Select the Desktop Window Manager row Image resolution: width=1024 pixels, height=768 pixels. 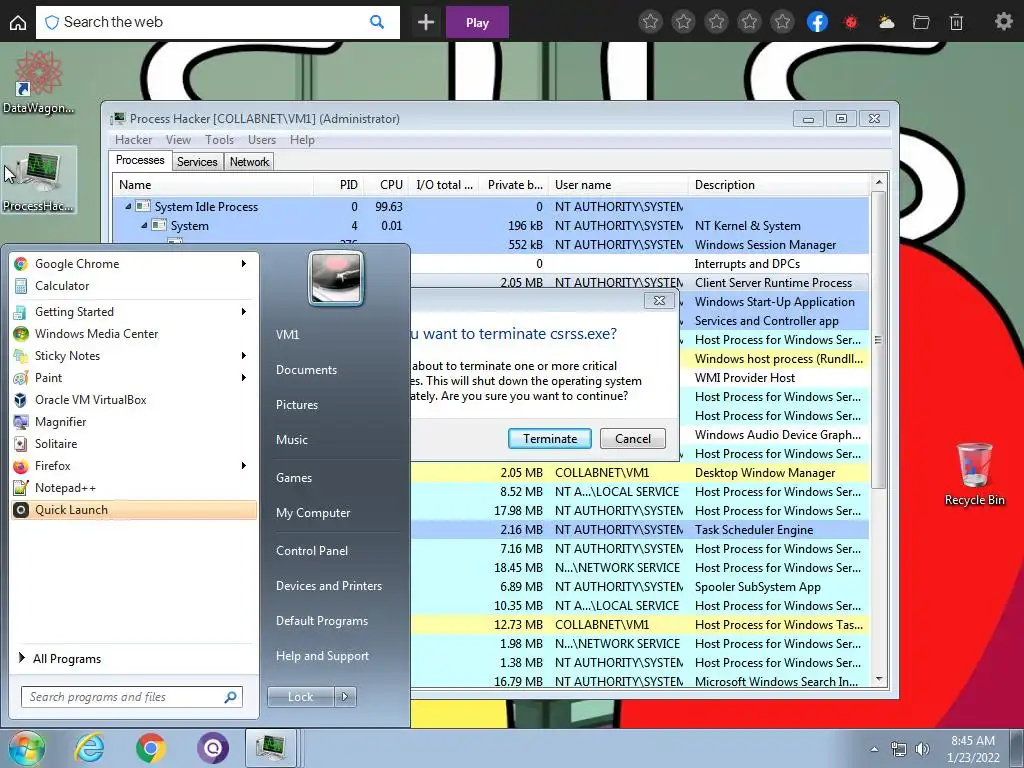tap(640, 473)
